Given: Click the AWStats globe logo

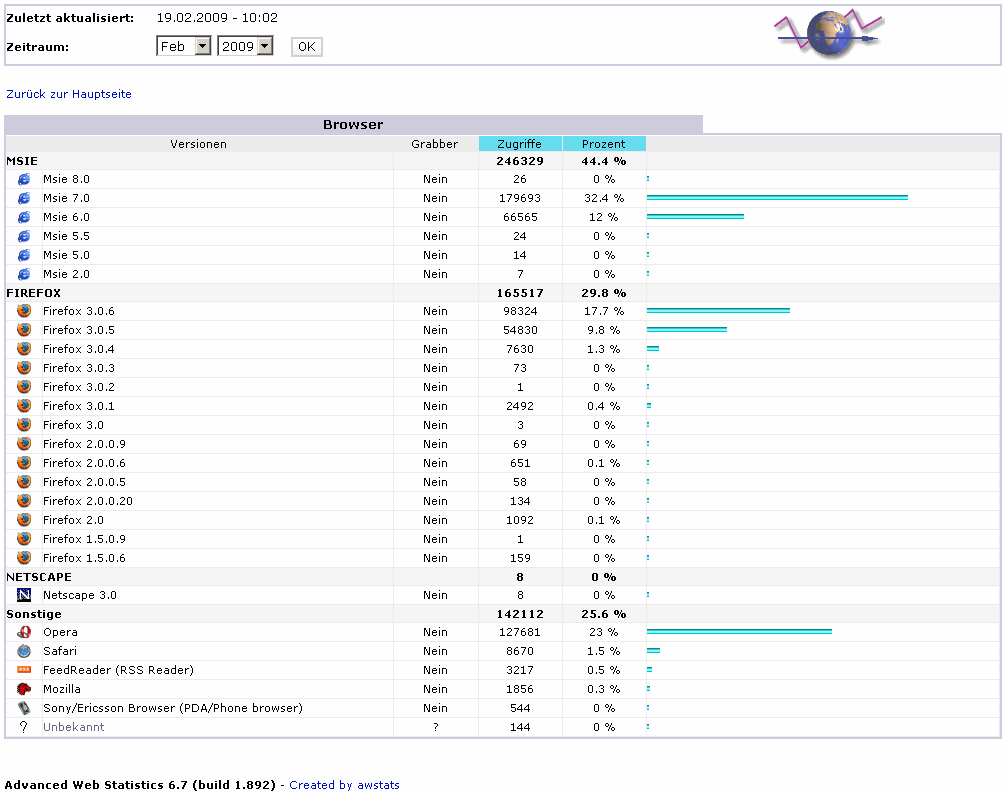Looking at the screenshot, I should [x=828, y=35].
